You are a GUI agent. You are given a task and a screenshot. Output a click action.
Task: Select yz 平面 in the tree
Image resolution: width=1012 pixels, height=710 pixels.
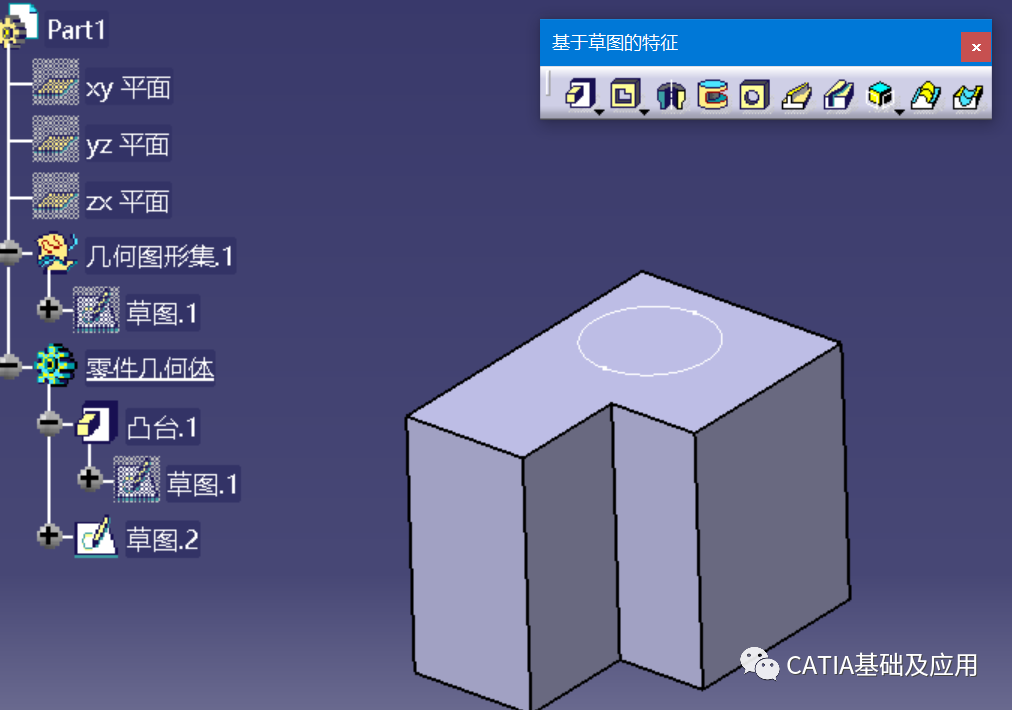(x=127, y=144)
